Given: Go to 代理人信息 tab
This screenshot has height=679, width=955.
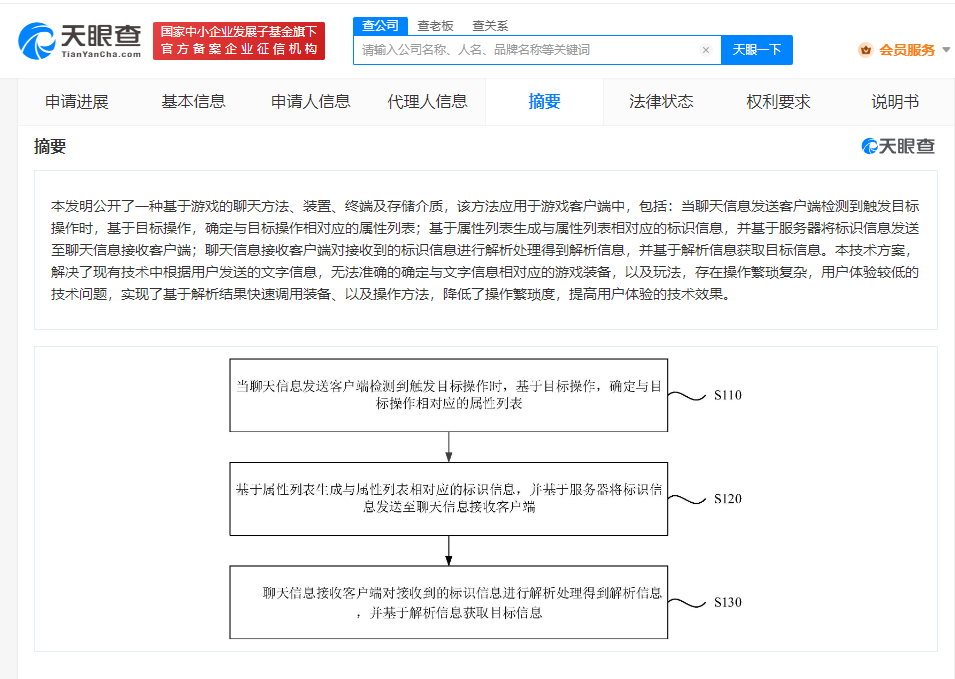Looking at the screenshot, I should [x=428, y=102].
